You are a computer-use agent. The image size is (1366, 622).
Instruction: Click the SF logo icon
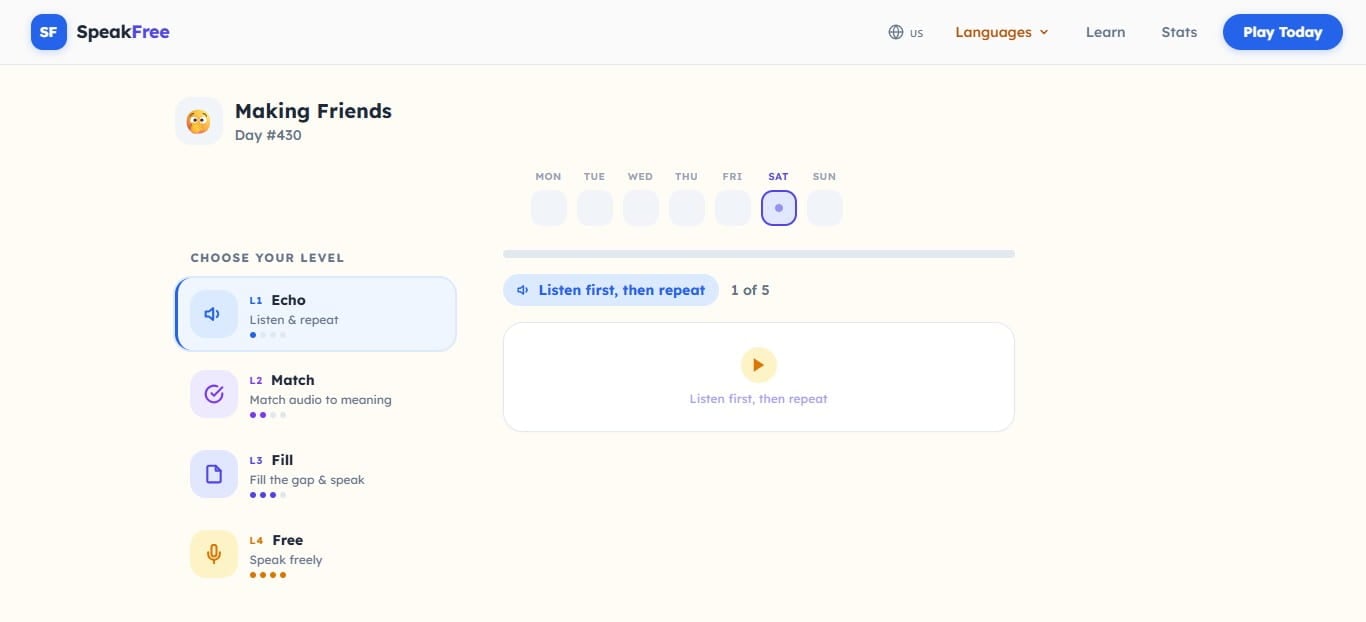(48, 32)
